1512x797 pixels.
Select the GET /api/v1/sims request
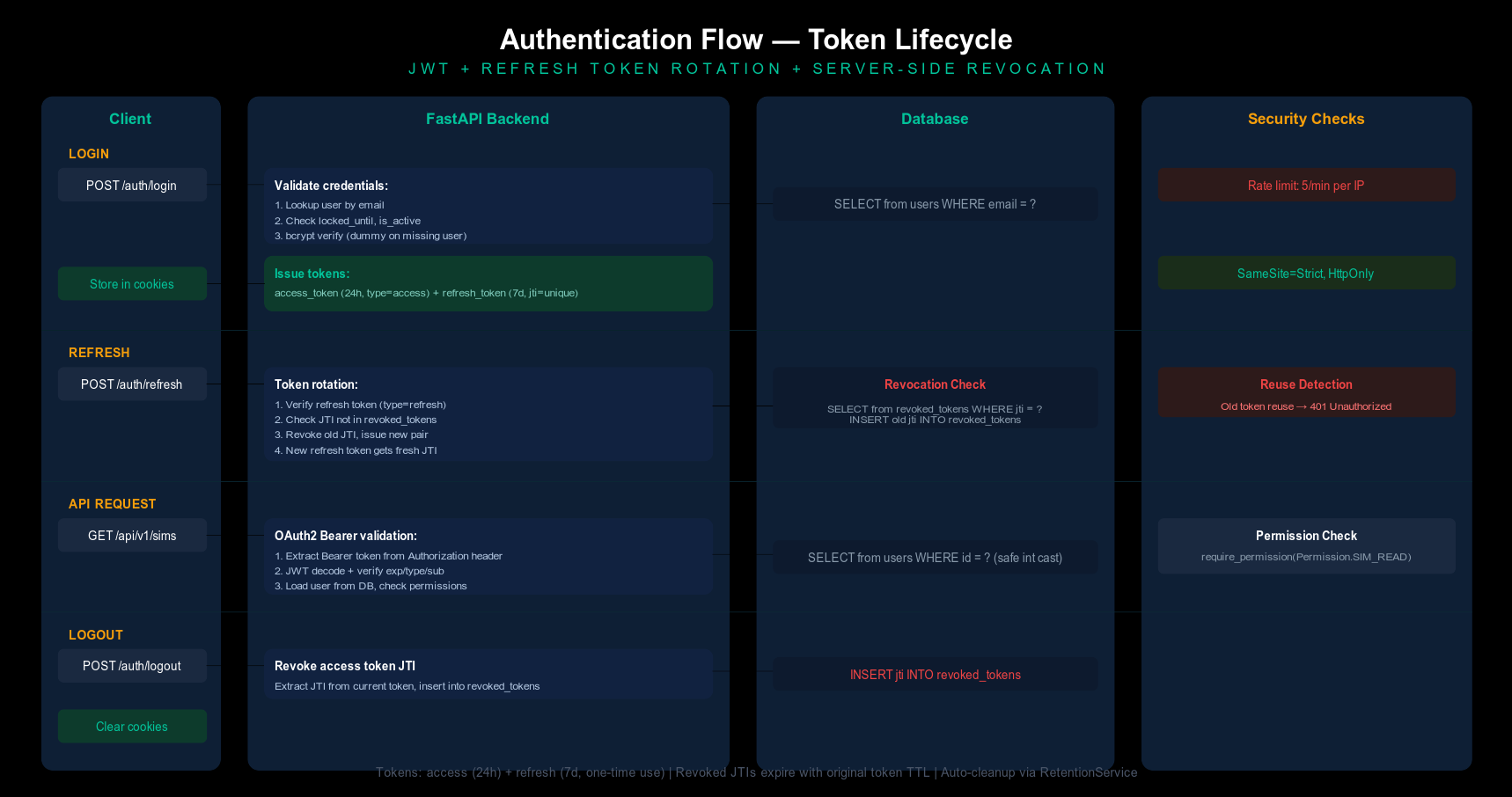pyautogui.click(x=132, y=534)
